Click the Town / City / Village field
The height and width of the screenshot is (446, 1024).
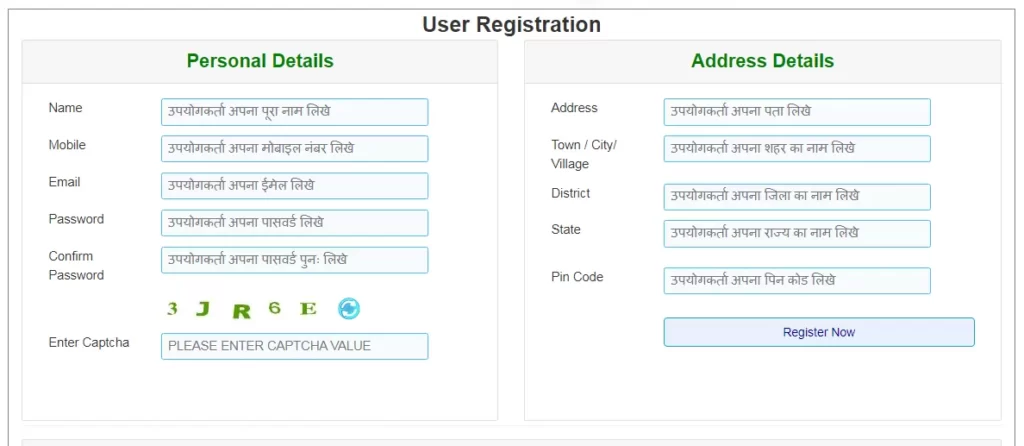(797, 148)
